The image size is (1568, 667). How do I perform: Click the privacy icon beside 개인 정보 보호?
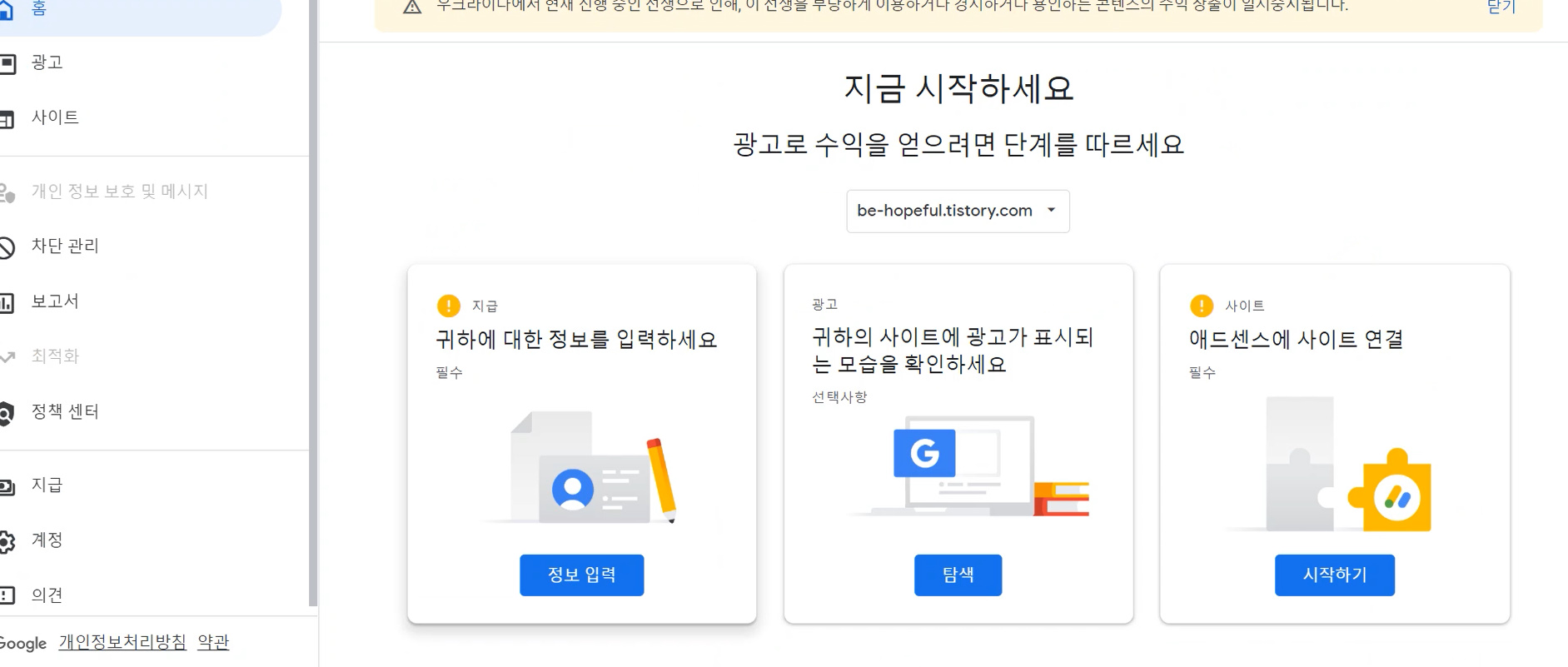coord(7,193)
